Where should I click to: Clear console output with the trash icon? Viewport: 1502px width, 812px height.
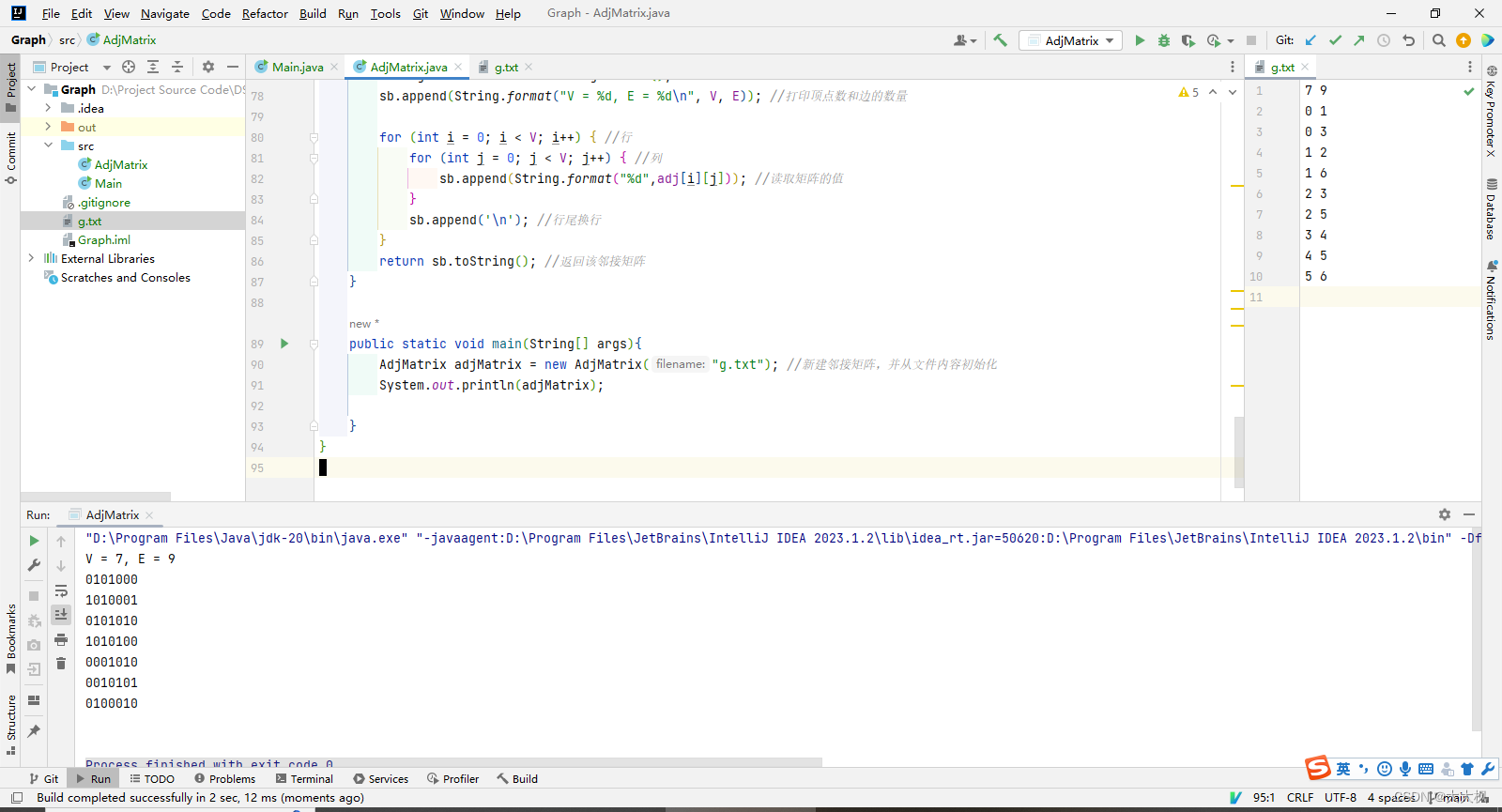click(61, 664)
